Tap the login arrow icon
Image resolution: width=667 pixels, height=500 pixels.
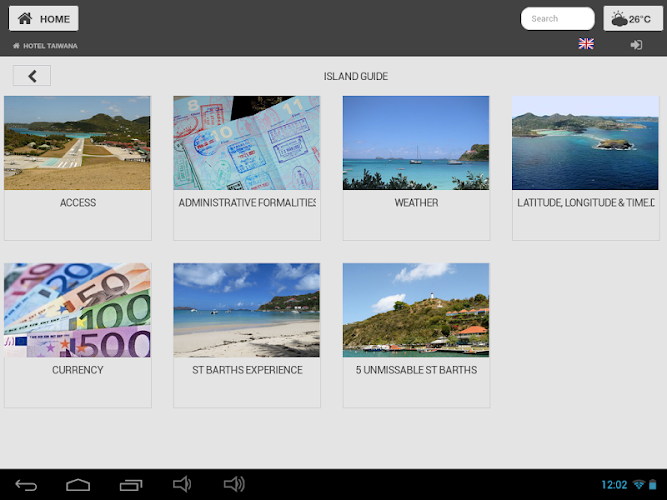coord(636,45)
